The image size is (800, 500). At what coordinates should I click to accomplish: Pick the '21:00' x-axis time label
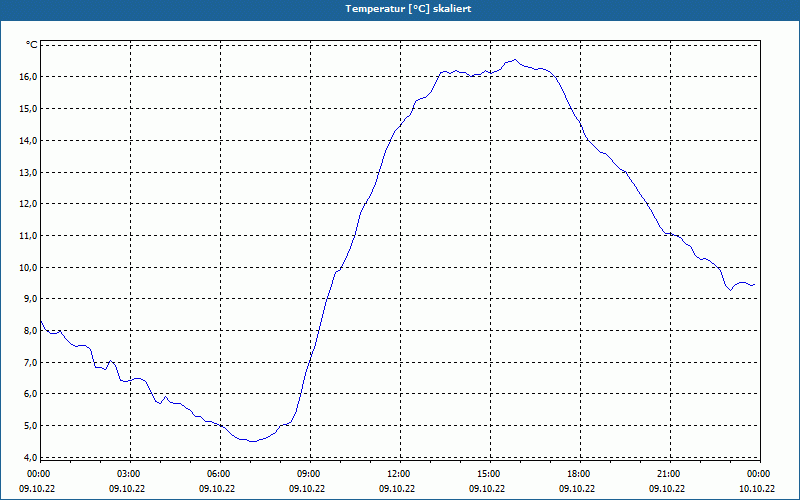(x=668, y=474)
